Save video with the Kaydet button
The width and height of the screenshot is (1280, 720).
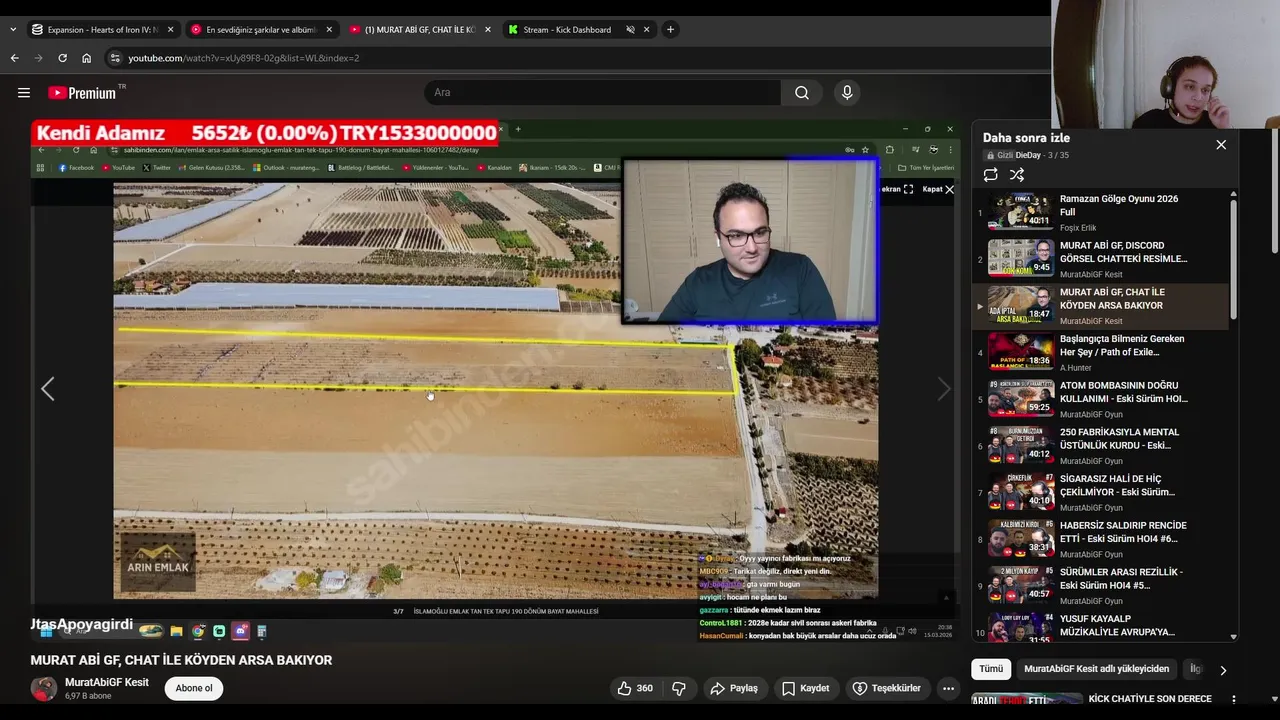click(805, 688)
